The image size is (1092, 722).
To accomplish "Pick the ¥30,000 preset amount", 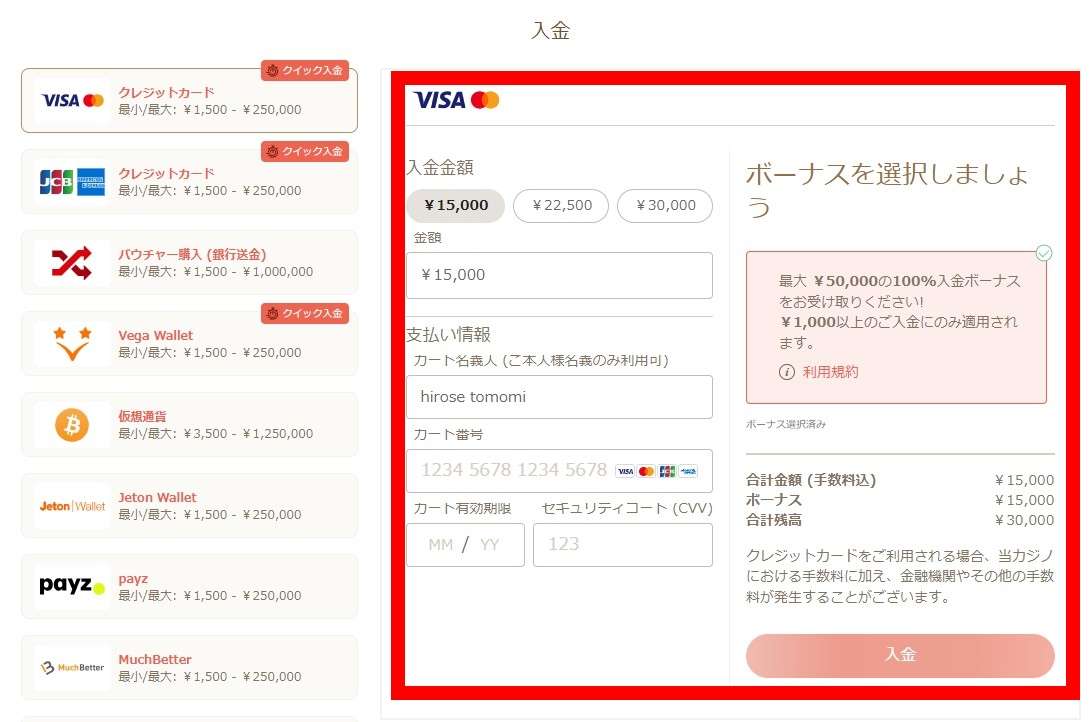I will click(x=665, y=205).
